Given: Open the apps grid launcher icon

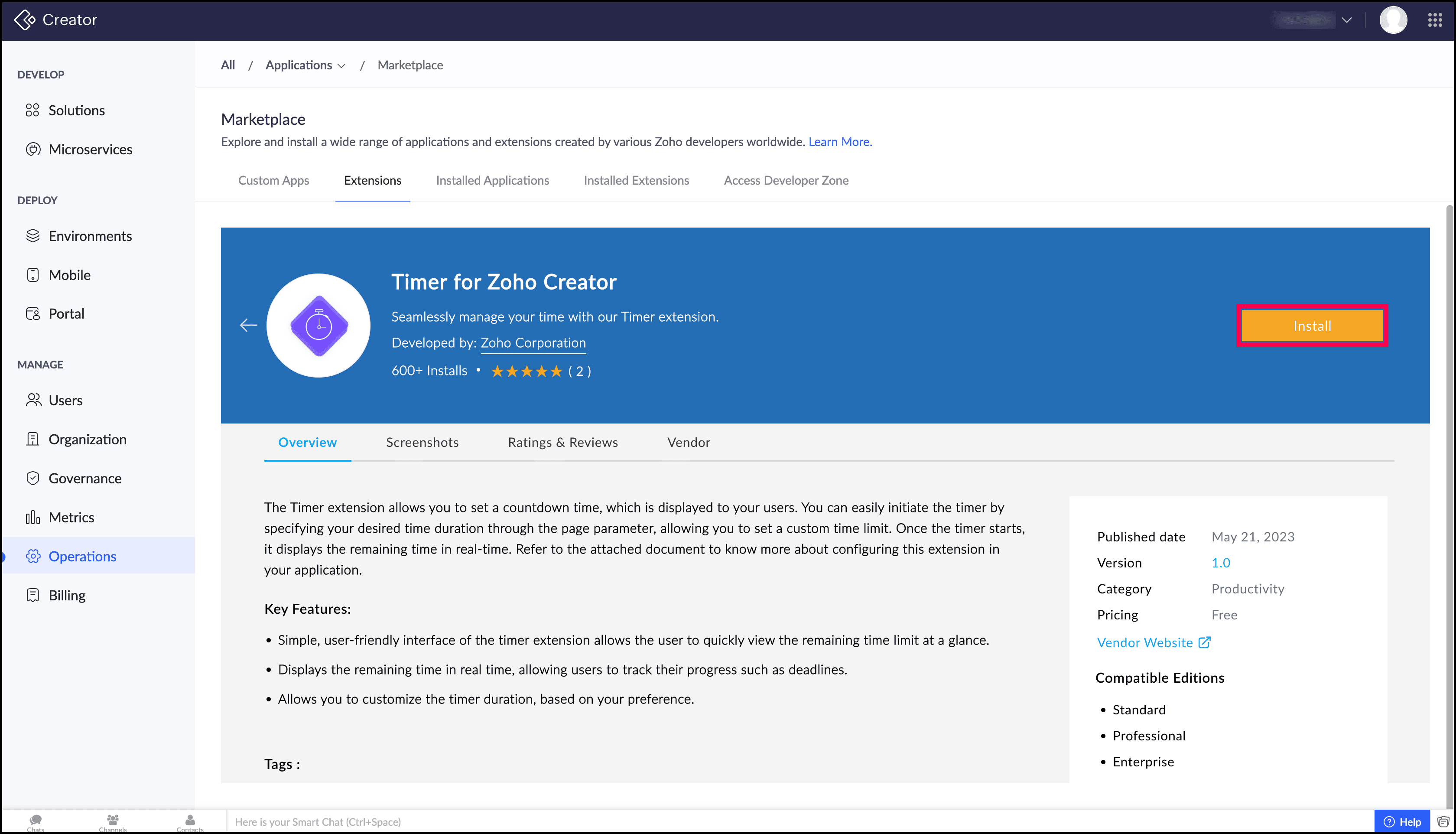Looking at the screenshot, I should 1434,20.
